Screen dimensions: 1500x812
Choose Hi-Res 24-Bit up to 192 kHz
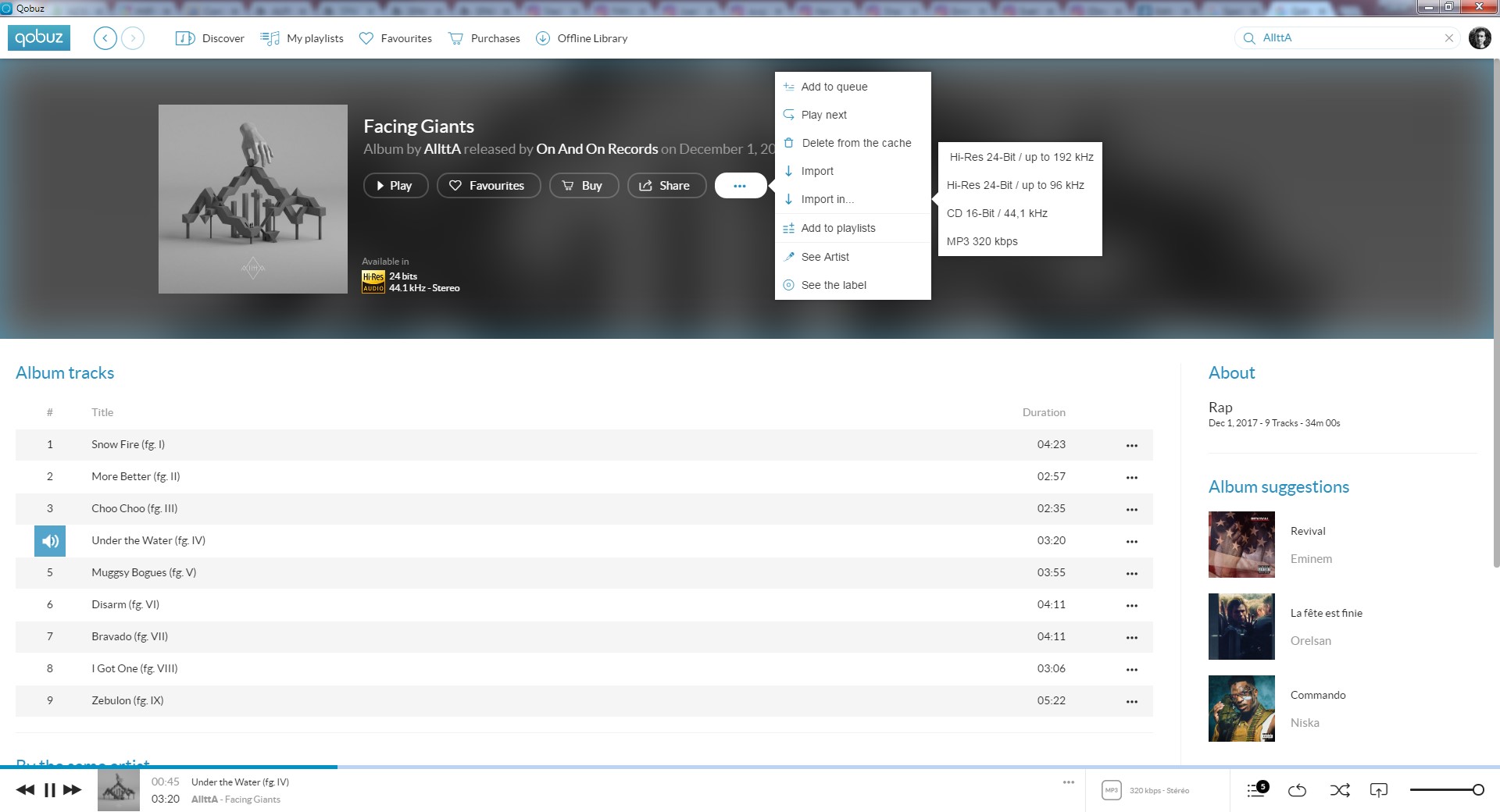coord(1020,157)
